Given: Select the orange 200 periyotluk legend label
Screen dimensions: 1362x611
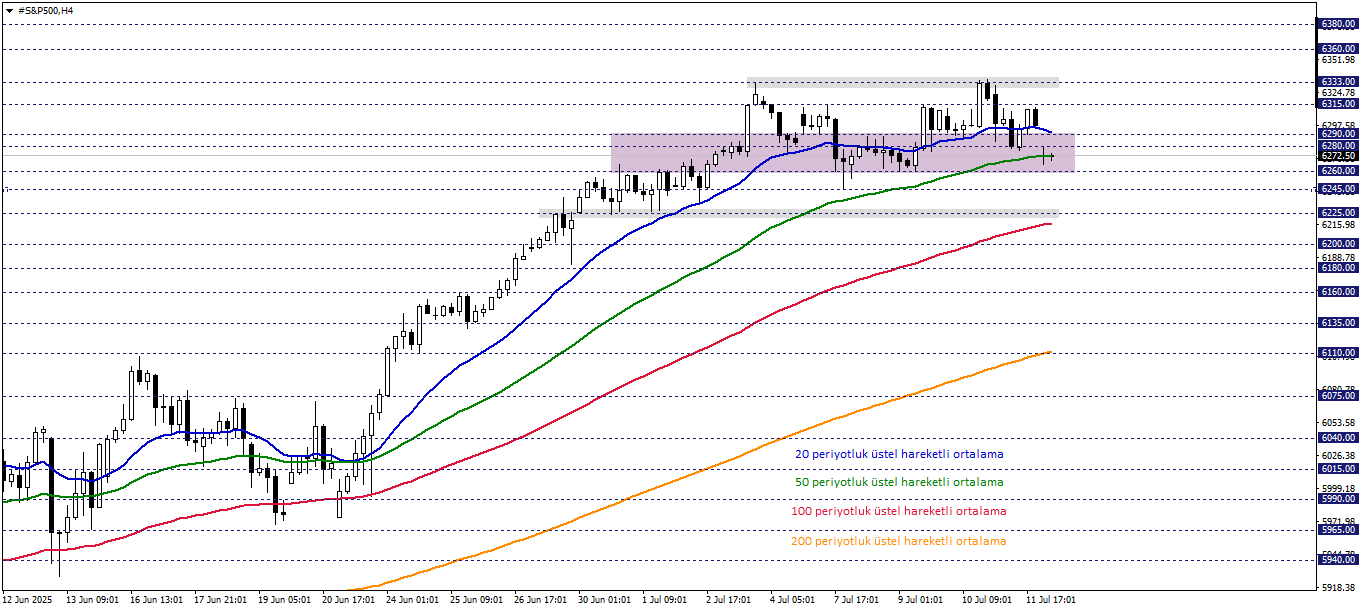Looking at the screenshot, I should point(899,541).
